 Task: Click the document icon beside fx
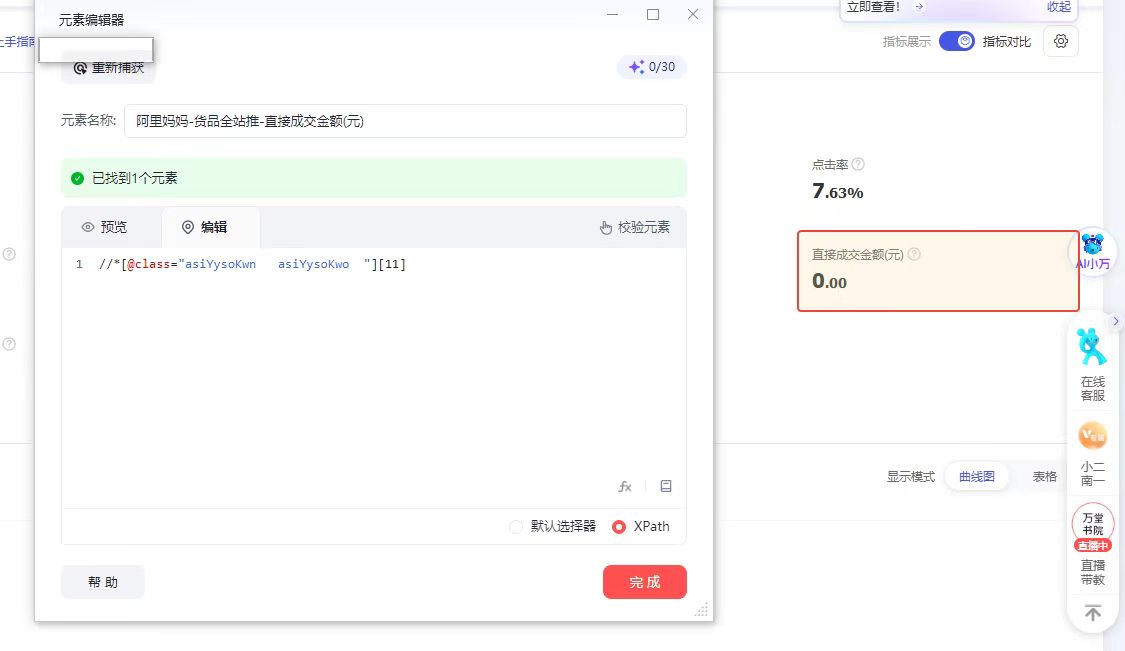pos(666,486)
